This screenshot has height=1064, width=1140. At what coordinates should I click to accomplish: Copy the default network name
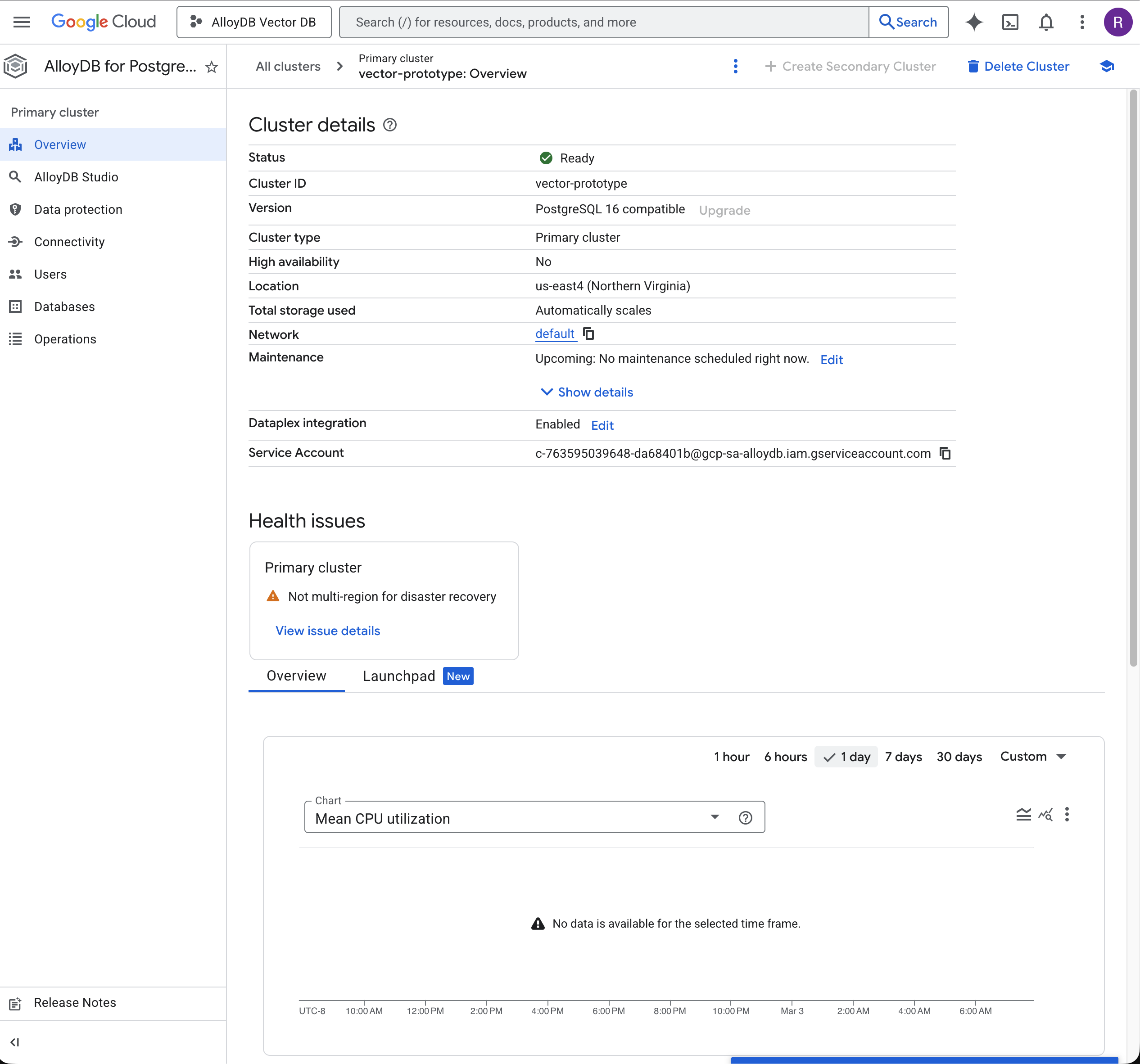coord(588,334)
